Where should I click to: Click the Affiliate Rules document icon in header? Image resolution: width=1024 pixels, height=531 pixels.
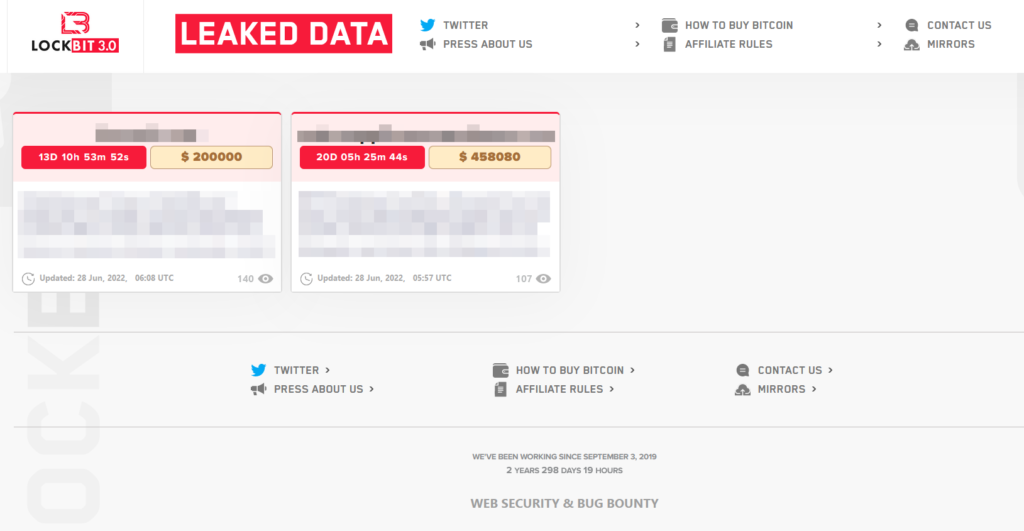point(670,44)
